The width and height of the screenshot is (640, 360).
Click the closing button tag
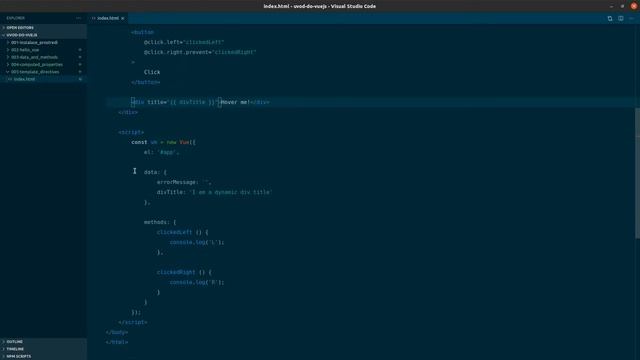coord(146,82)
